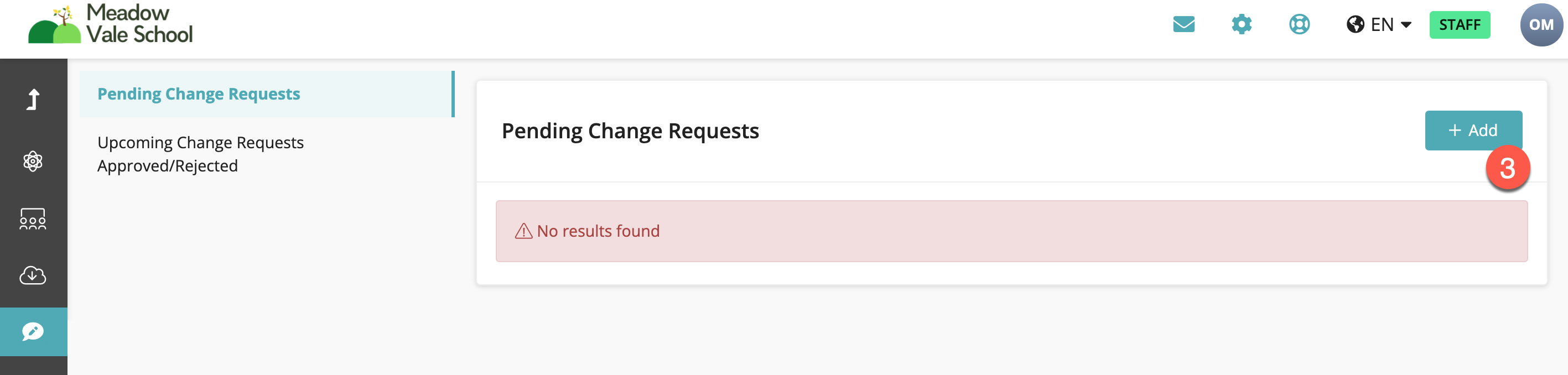Image resolution: width=1568 pixels, height=375 pixels.
Task: Click the globe language icon
Action: pyautogui.click(x=1355, y=24)
